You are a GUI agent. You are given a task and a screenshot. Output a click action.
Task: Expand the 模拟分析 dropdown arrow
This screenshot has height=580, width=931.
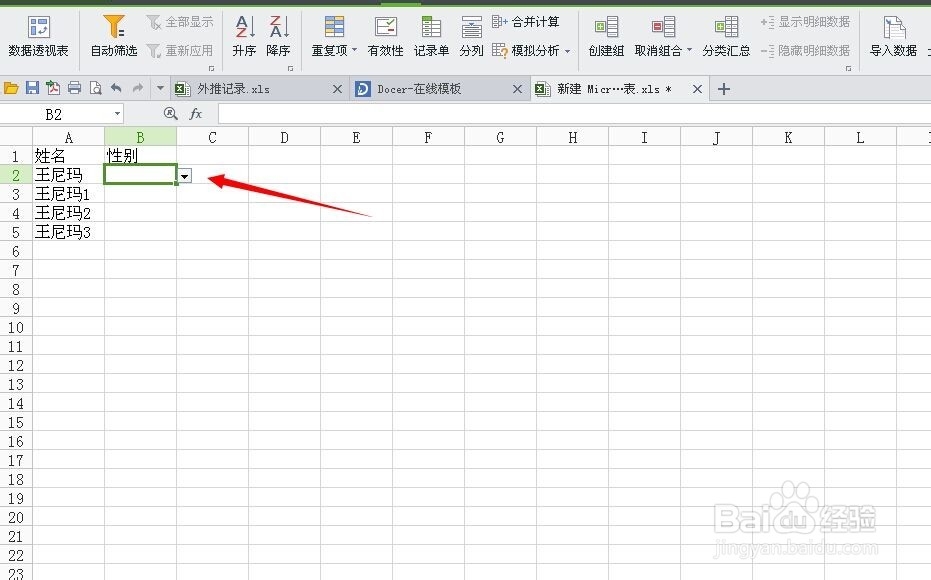click(568, 51)
